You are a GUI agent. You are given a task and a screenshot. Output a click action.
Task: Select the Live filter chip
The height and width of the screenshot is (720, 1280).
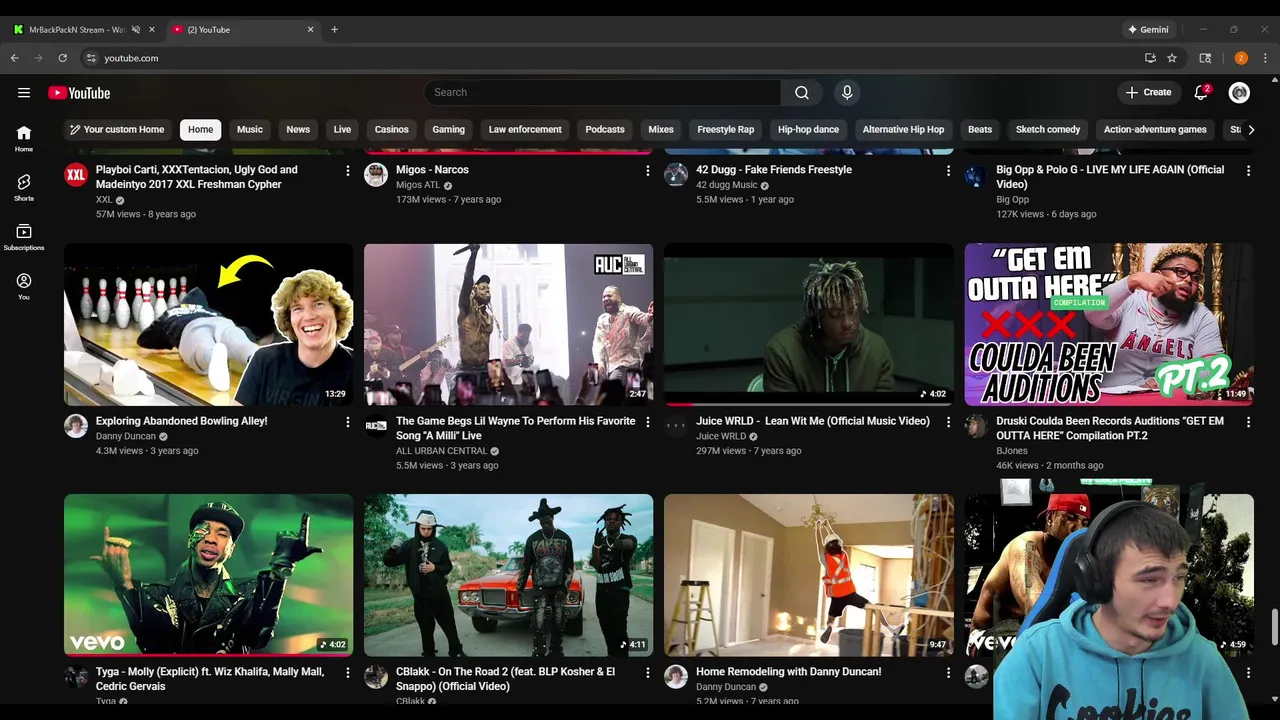(x=342, y=130)
